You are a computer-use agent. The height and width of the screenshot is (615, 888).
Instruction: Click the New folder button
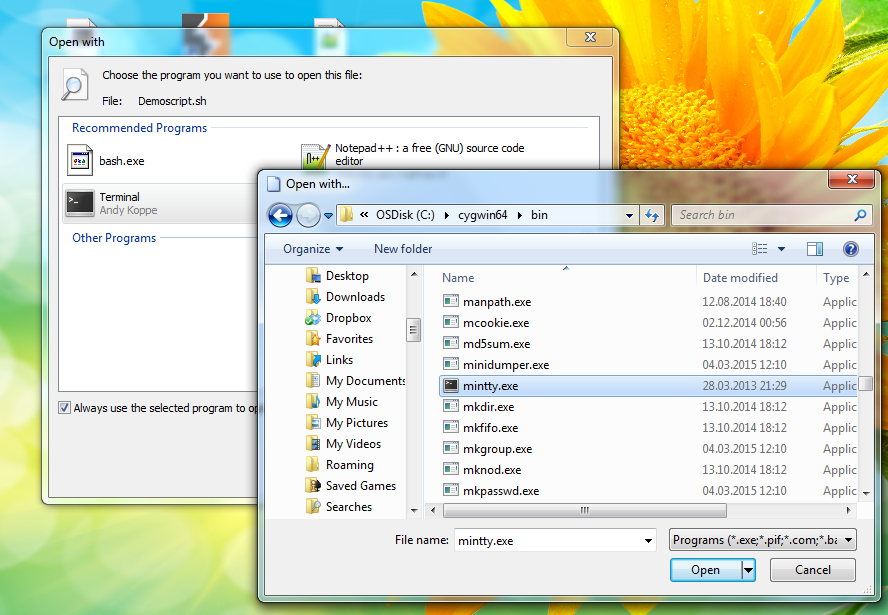(x=403, y=249)
